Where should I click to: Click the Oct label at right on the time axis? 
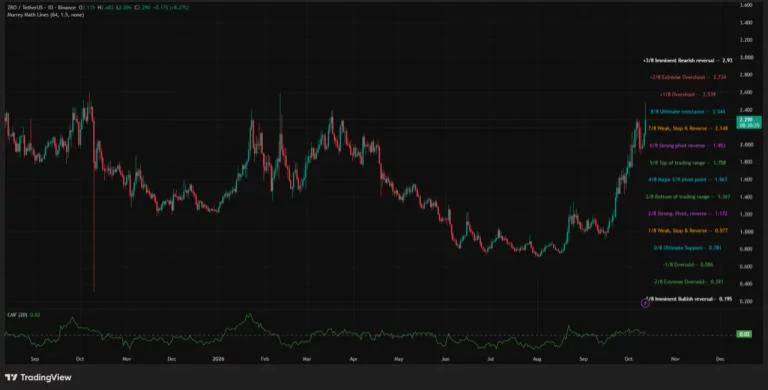[628, 359]
